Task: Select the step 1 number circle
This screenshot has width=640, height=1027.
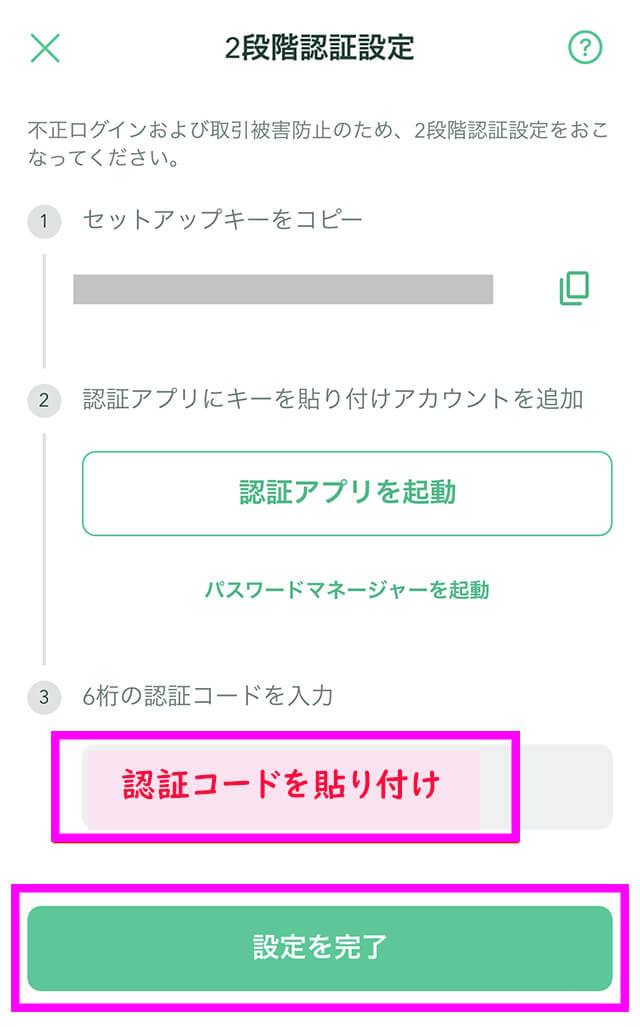Action: [44, 221]
